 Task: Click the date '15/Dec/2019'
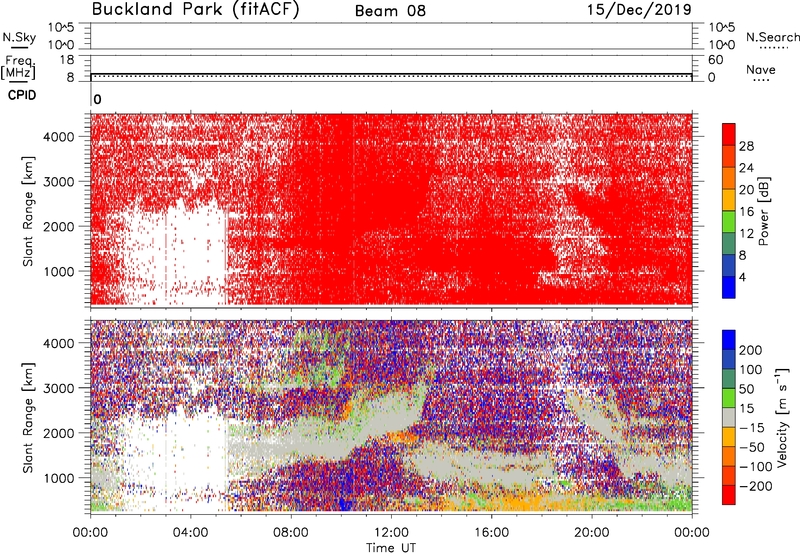(x=639, y=9)
